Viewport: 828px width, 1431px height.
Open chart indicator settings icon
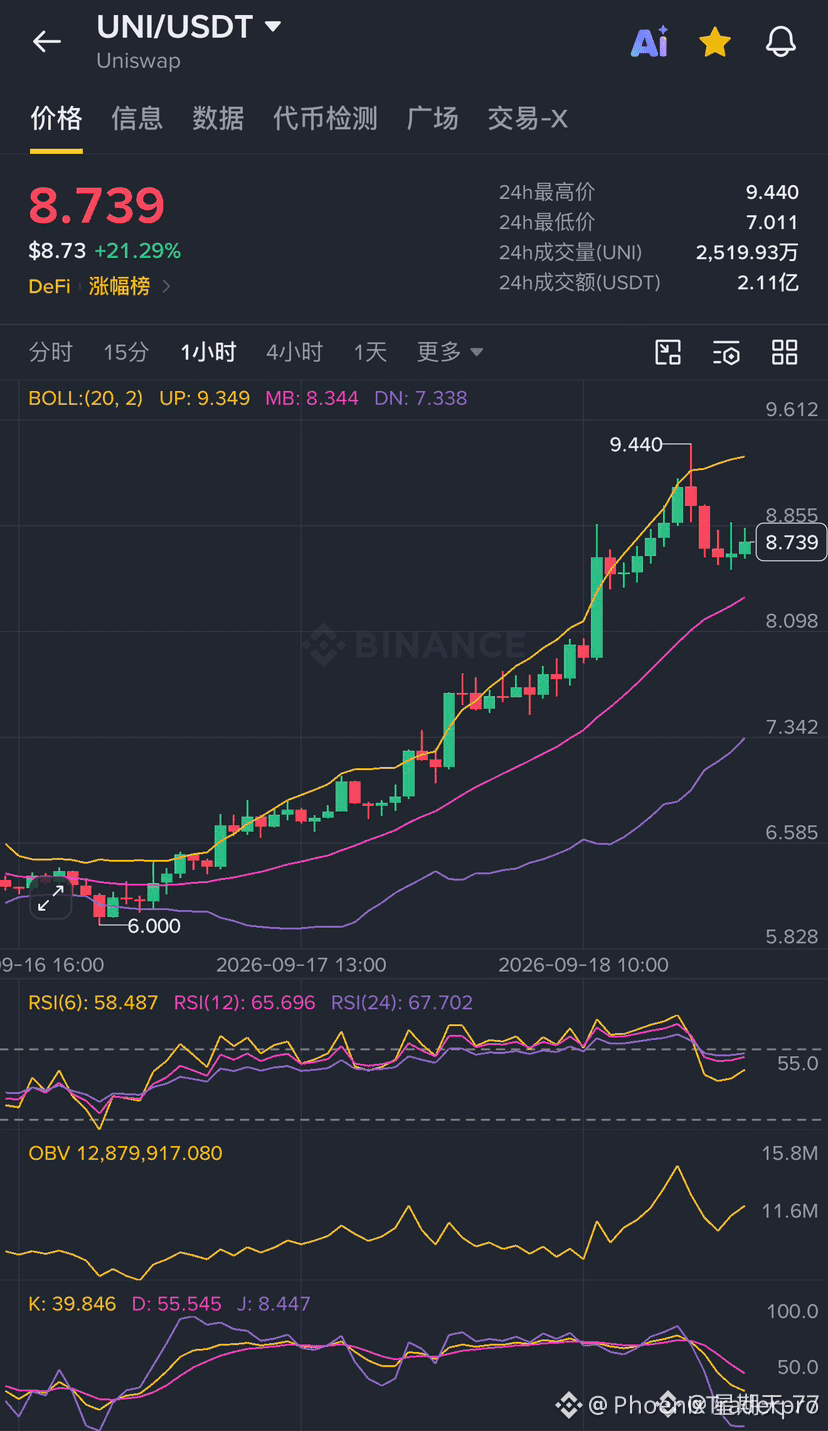click(727, 352)
